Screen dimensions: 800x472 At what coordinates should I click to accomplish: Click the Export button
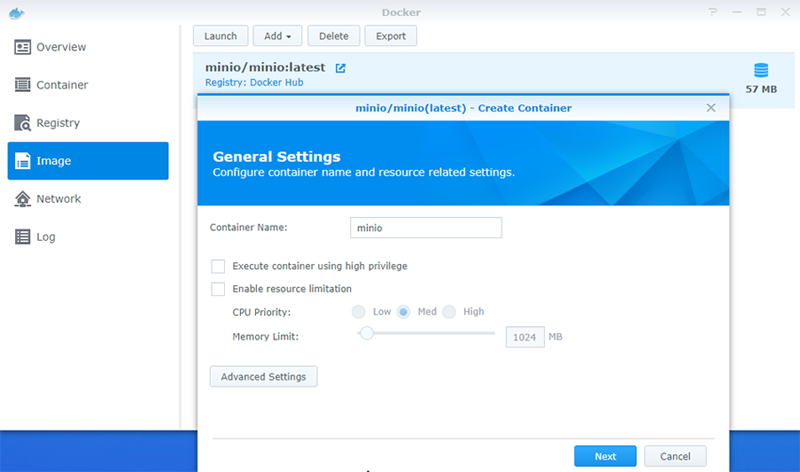point(391,36)
